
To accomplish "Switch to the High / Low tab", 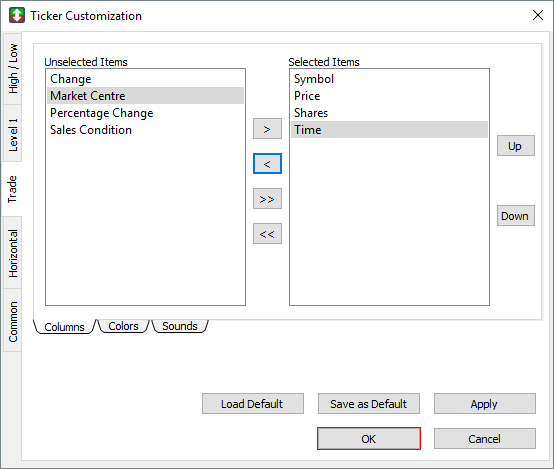I will point(12,69).
